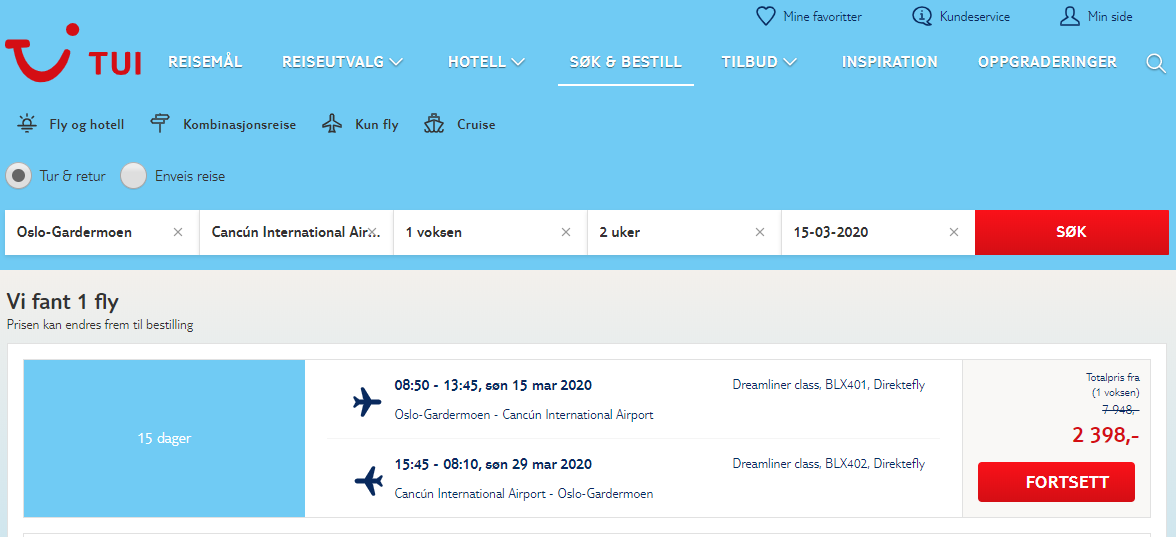Viewport: 1176px width, 537px height.
Task: Click Fortsett to continue booking
Action: pyautogui.click(x=1056, y=482)
